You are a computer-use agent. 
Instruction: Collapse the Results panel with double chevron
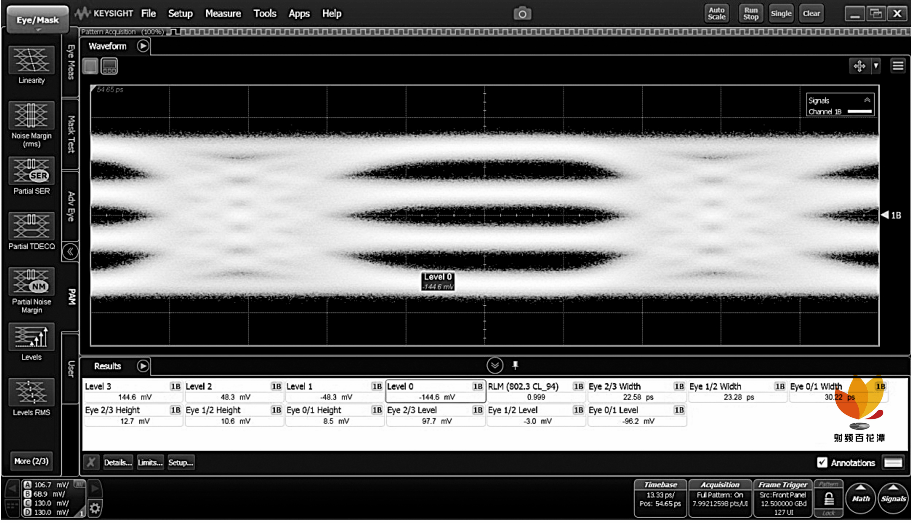(x=494, y=365)
